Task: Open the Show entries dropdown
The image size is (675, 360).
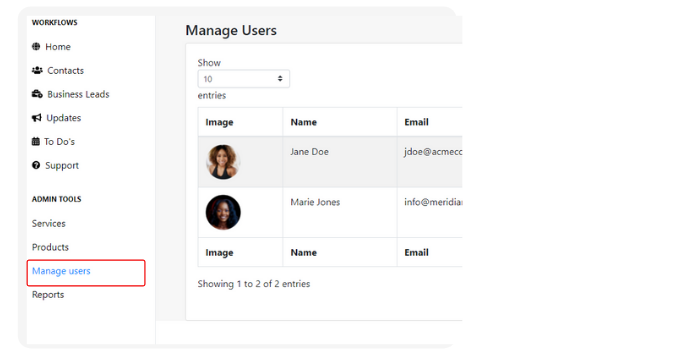Action: tap(244, 79)
